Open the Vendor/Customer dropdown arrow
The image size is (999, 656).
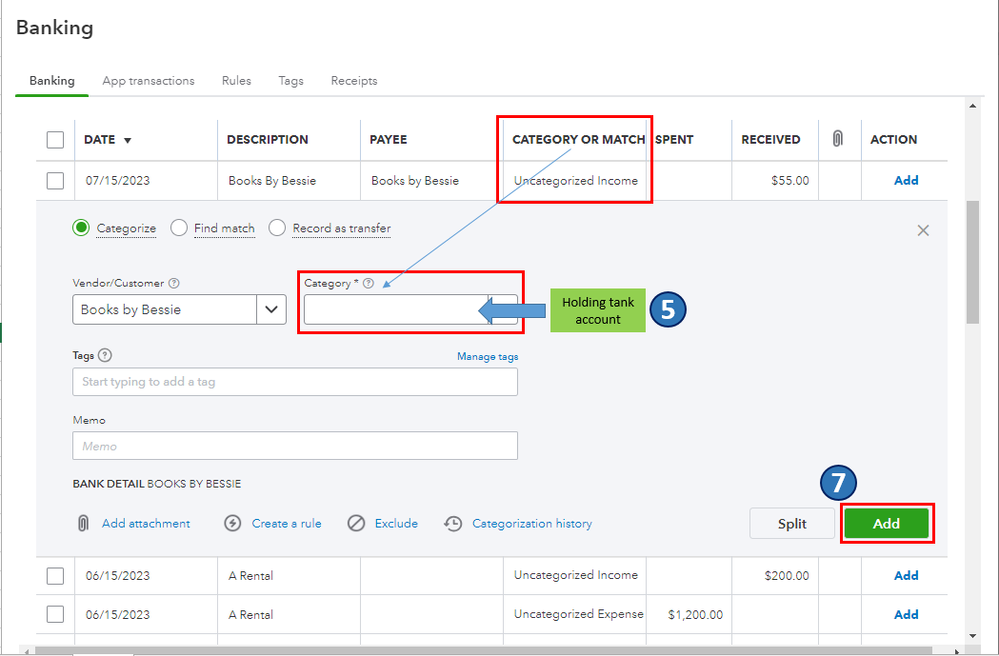click(x=271, y=310)
